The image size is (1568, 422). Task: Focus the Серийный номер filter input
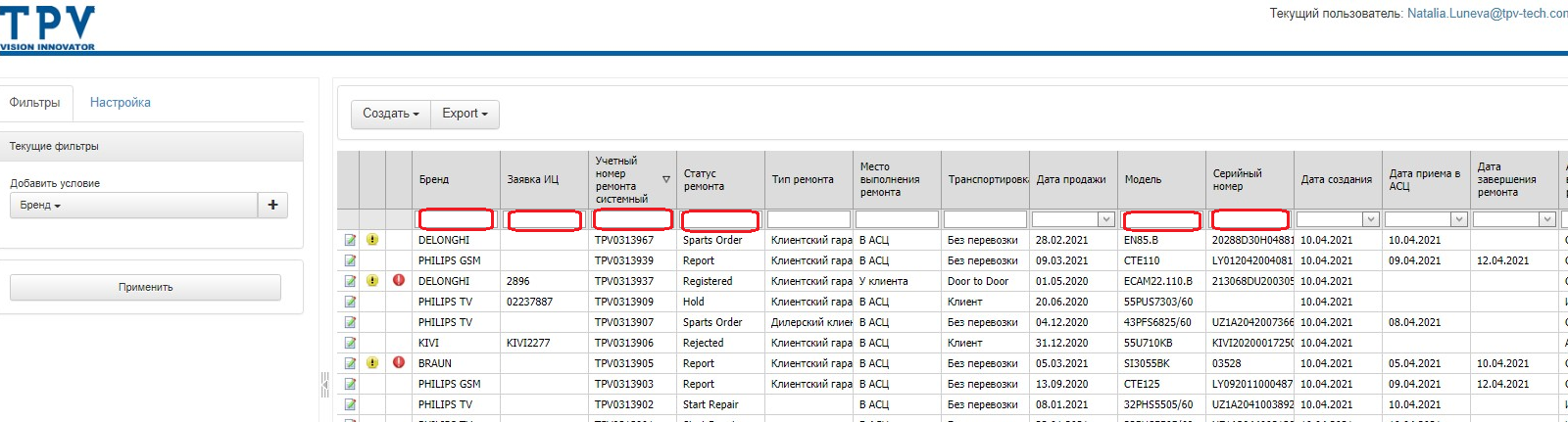tap(1249, 219)
